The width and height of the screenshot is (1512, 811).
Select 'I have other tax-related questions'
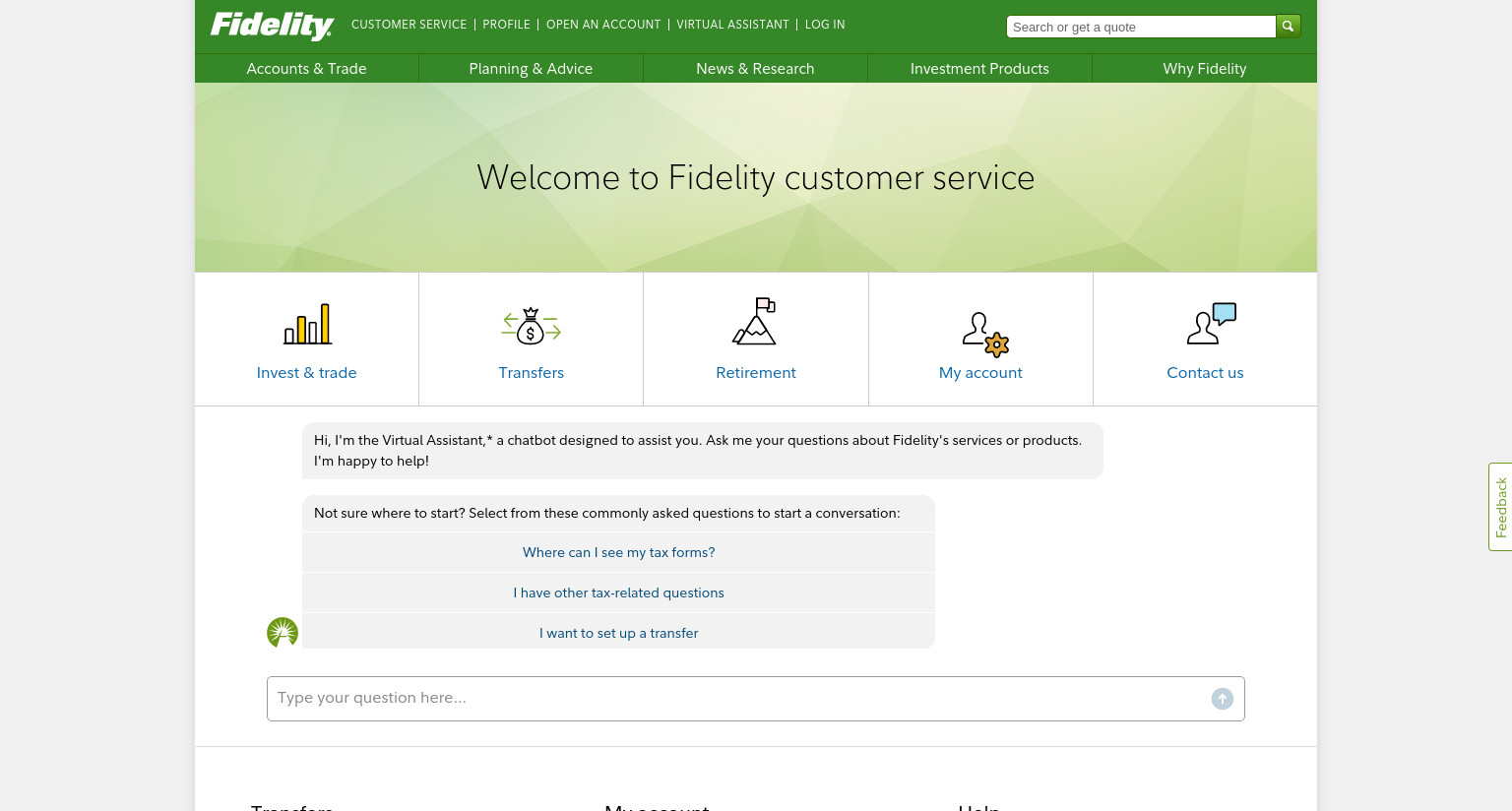coord(618,593)
